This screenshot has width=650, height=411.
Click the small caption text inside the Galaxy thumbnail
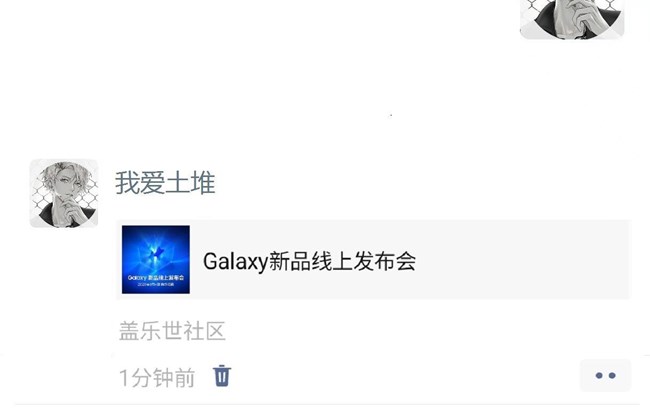(x=156, y=280)
